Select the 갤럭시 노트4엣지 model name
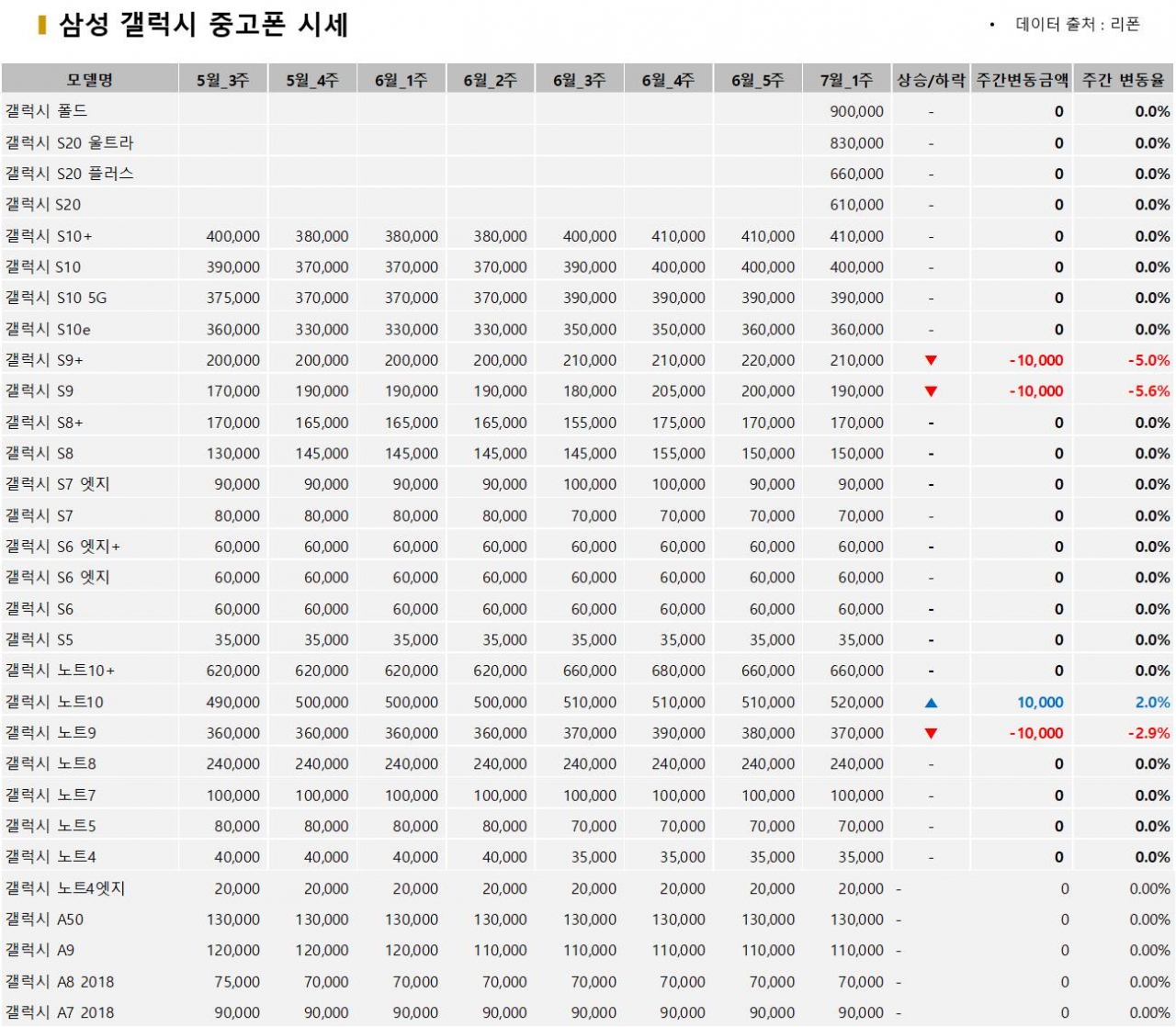 click(65, 888)
